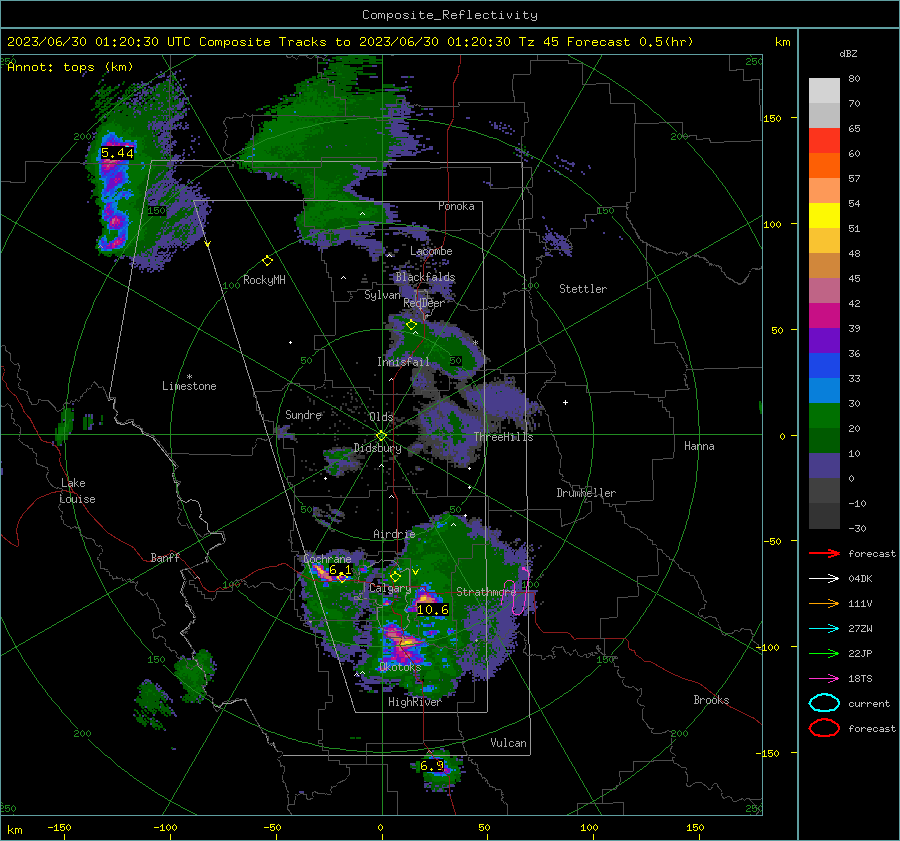Select the light gray 70-80 dBZ swatch

click(x=824, y=91)
